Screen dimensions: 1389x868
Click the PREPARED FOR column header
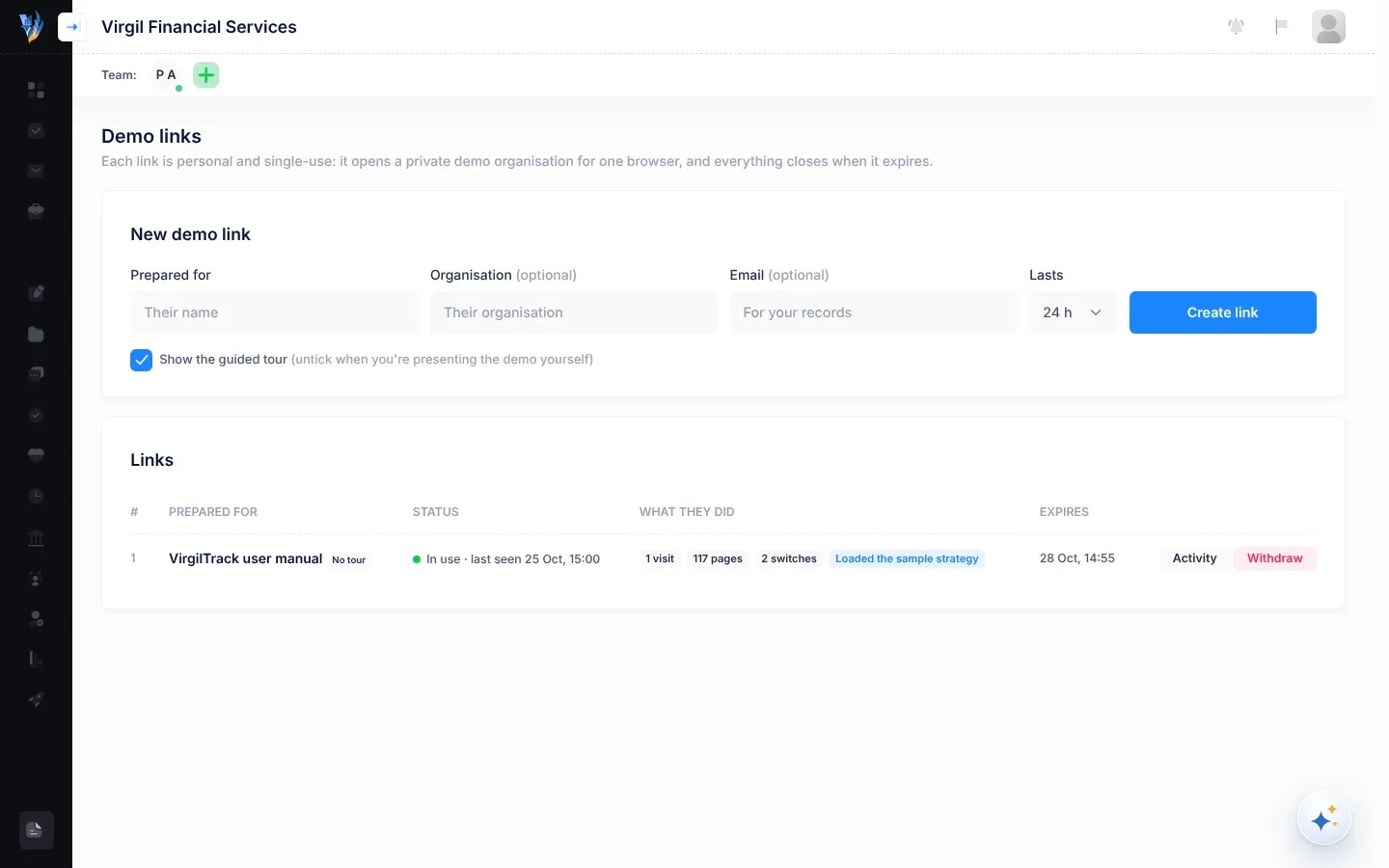[x=213, y=512]
